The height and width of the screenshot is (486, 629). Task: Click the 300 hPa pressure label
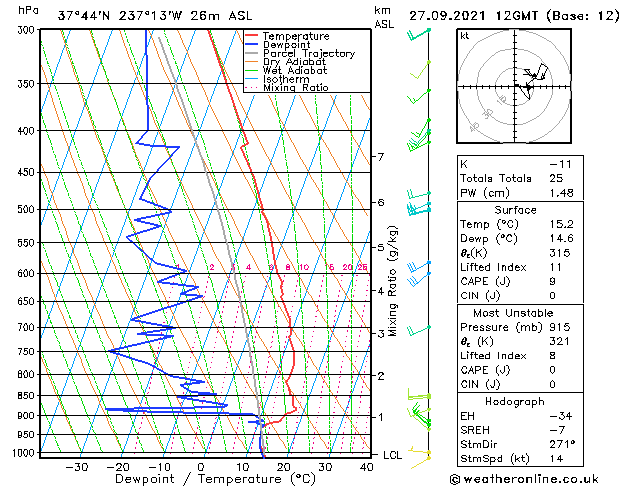tap(28, 30)
